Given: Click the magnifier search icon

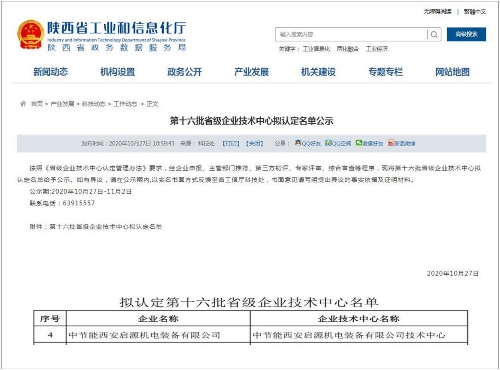Looking at the screenshot, I should 434,34.
